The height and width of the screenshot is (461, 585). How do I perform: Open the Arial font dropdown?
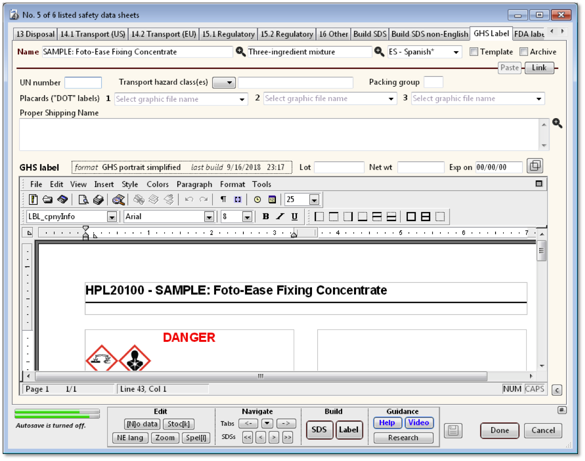pos(209,217)
